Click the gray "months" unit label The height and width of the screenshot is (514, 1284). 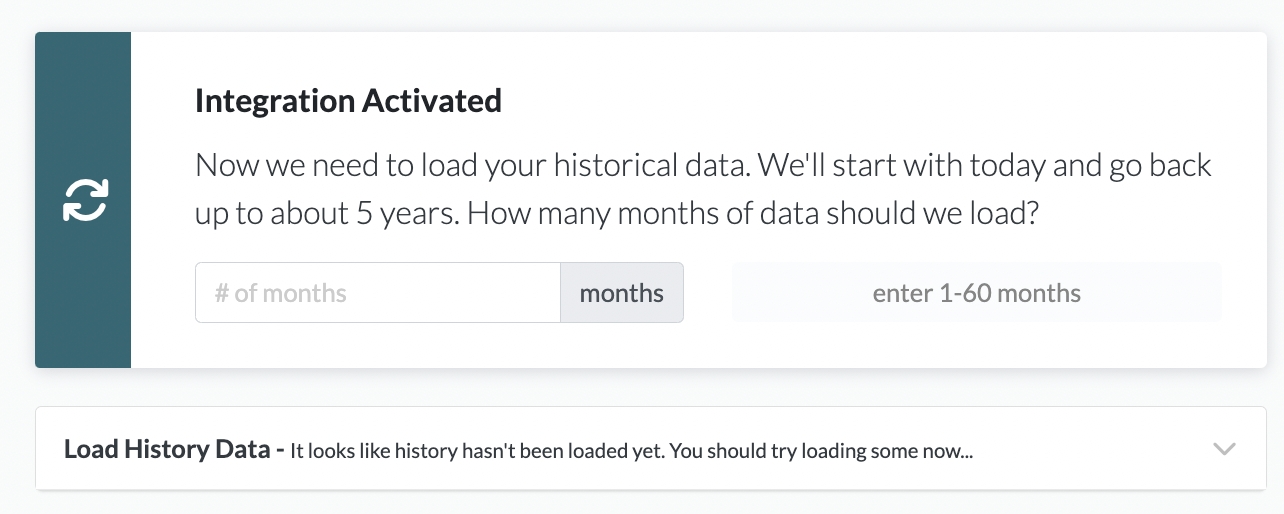(x=621, y=293)
